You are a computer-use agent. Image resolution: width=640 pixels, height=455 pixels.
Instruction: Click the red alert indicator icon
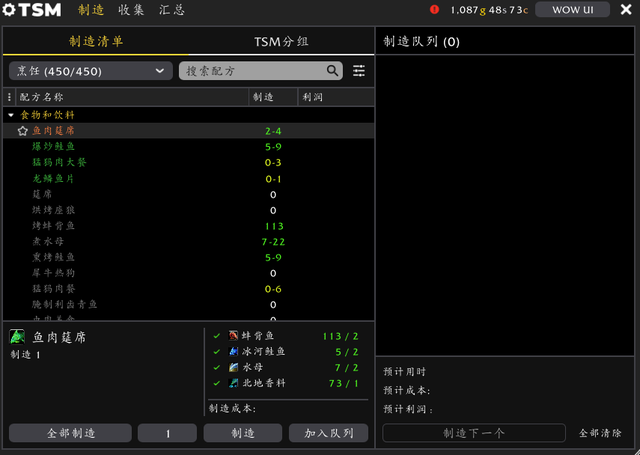pyautogui.click(x=434, y=9)
